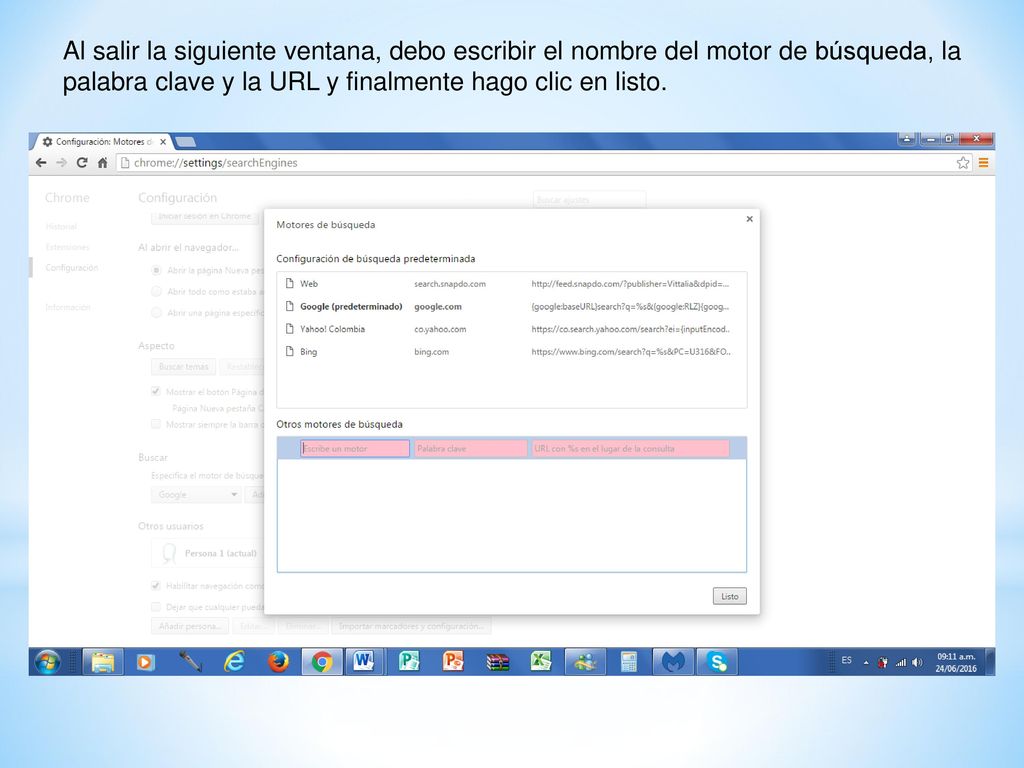
Task: Launch Windows Media Player from taskbar
Action: point(145,662)
